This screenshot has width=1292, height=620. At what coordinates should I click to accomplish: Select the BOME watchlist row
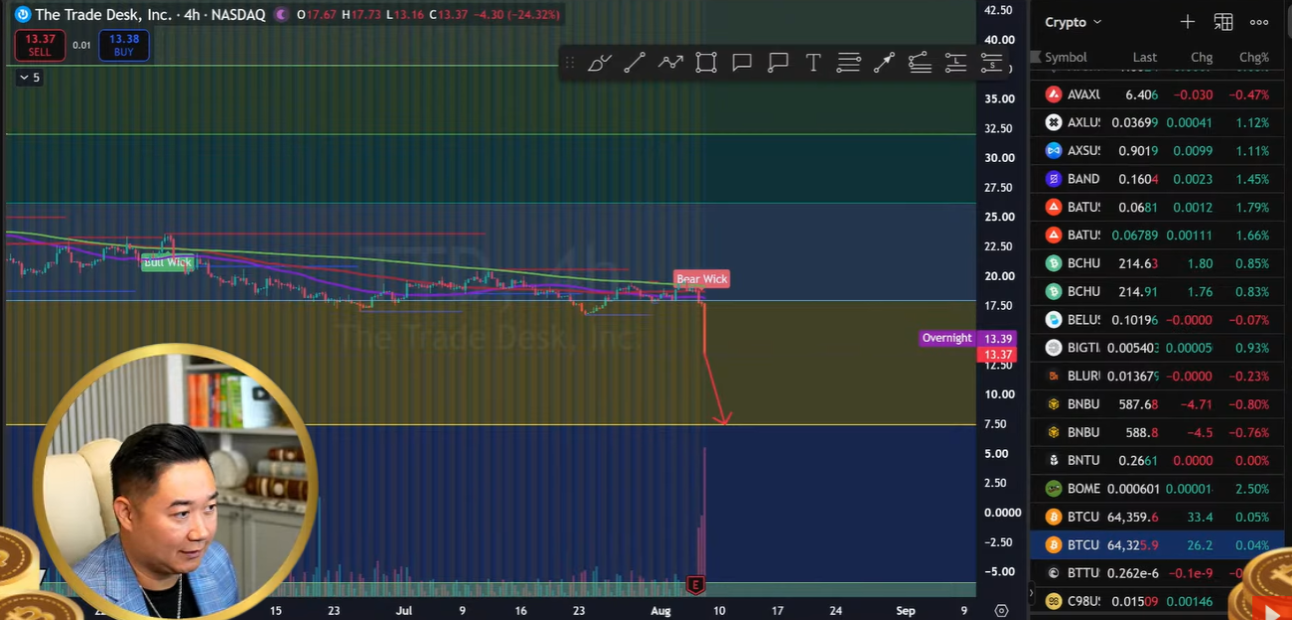[x=1157, y=489]
